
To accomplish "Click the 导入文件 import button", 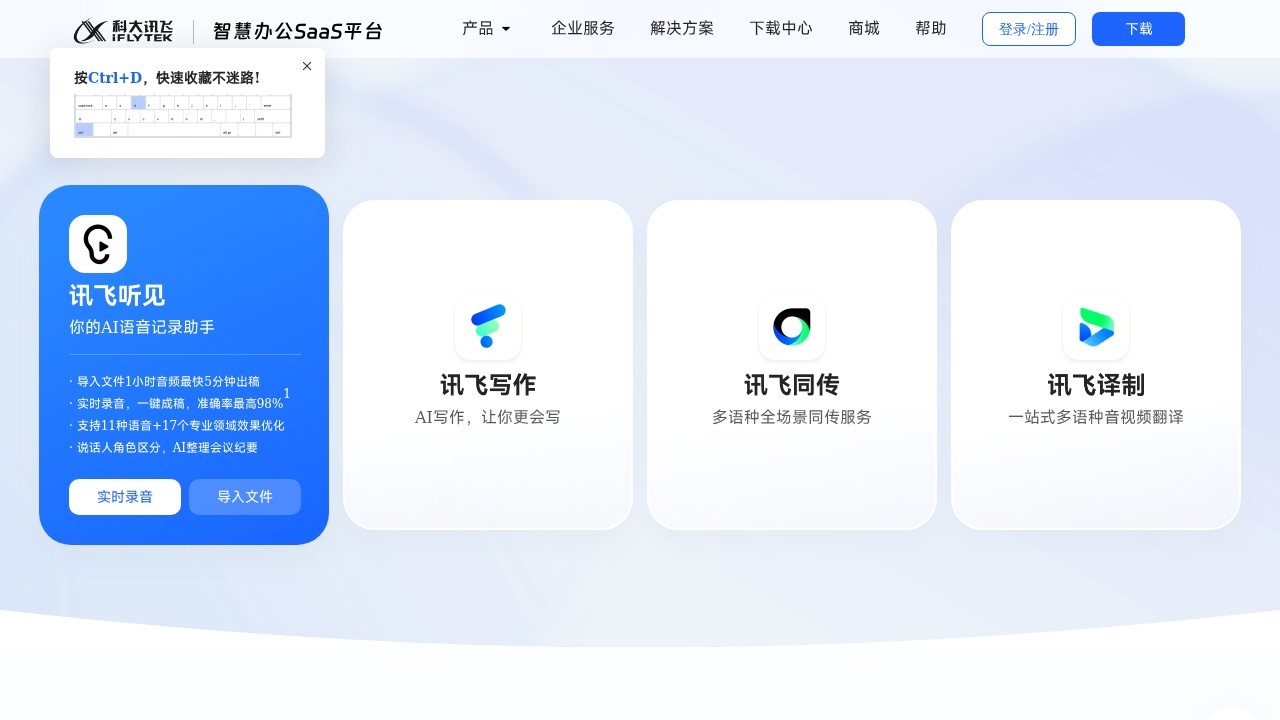I will click(245, 496).
